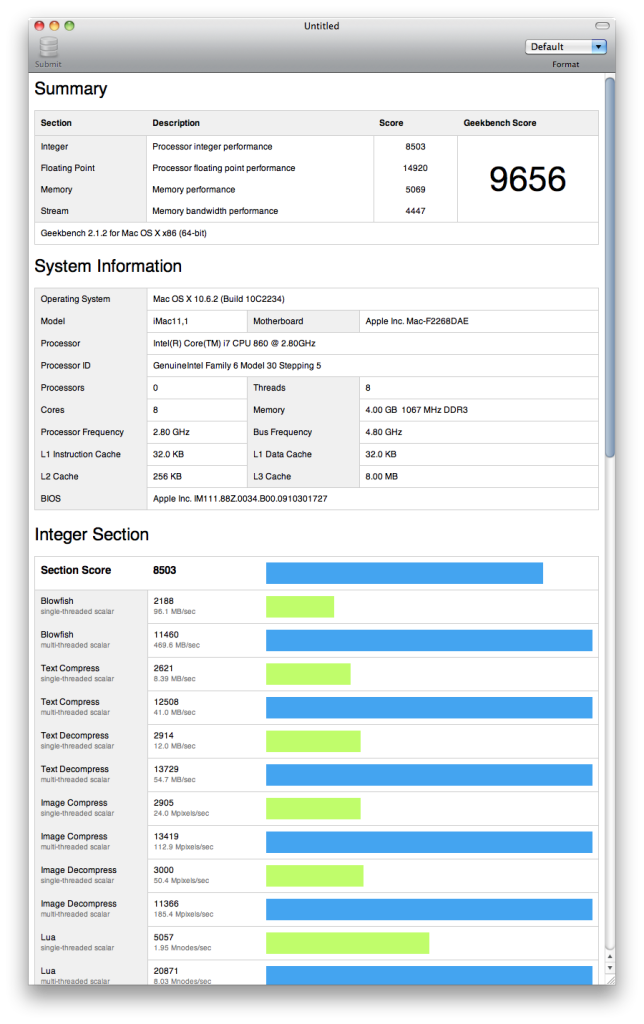Viewport: 644px width, 1024px height.
Task: Select the L3 Cache 8.00 MB value
Action: (381, 477)
